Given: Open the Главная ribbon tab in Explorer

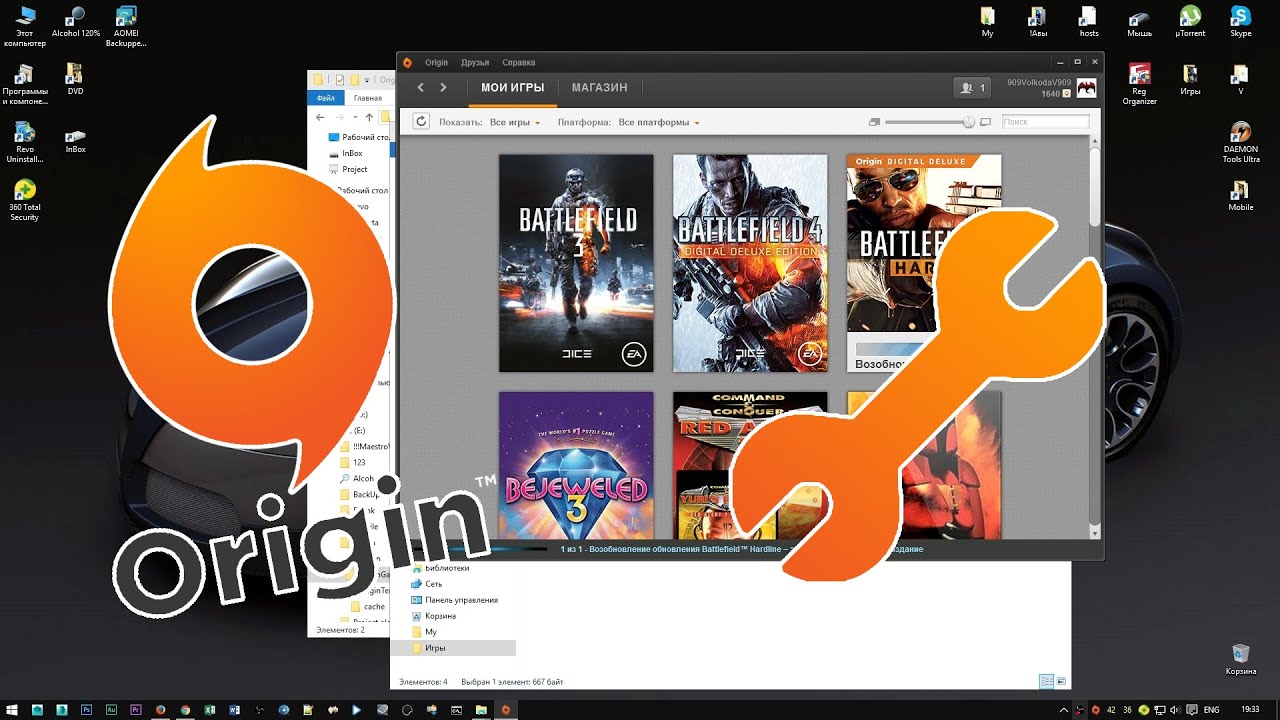Looking at the screenshot, I should [x=368, y=98].
